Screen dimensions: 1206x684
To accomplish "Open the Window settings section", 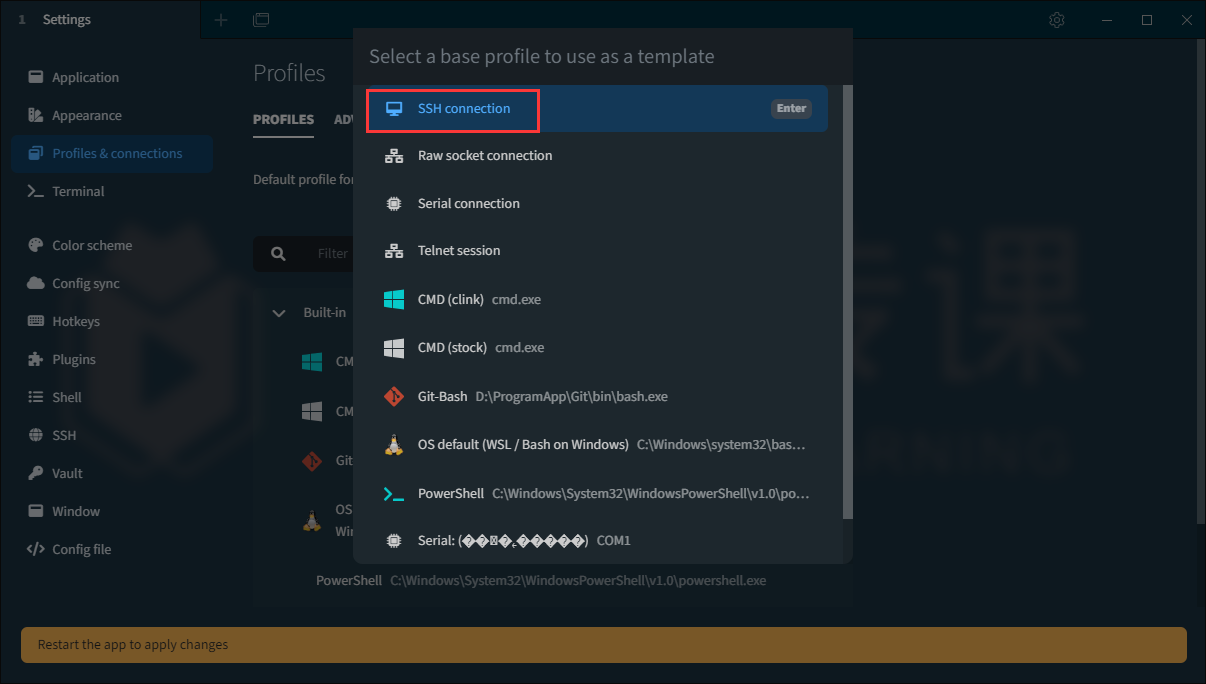I will 112,511.
